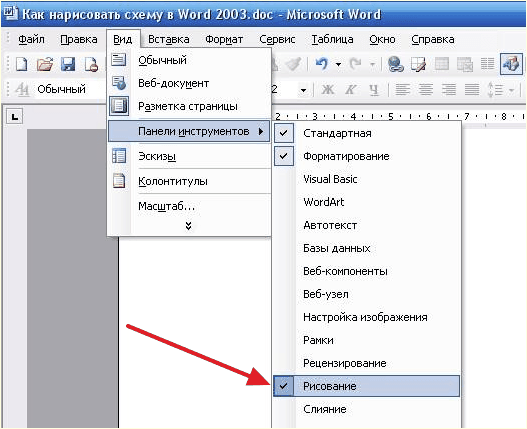Click the Open folder icon
This screenshot has height=429, width=527.
click(x=45, y=64)
